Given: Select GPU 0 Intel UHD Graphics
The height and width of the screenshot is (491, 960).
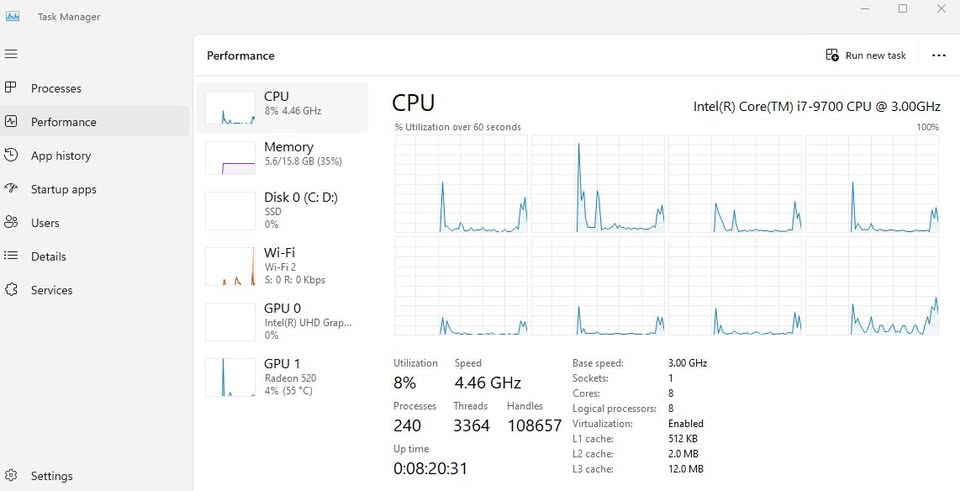Looking at the screenshot, I should [282, 321].
